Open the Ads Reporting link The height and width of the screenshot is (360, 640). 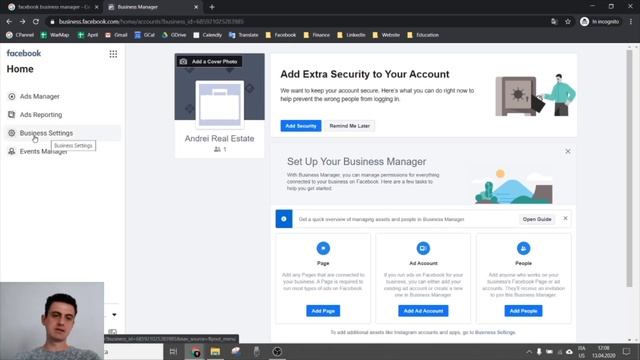pos(41,115)
